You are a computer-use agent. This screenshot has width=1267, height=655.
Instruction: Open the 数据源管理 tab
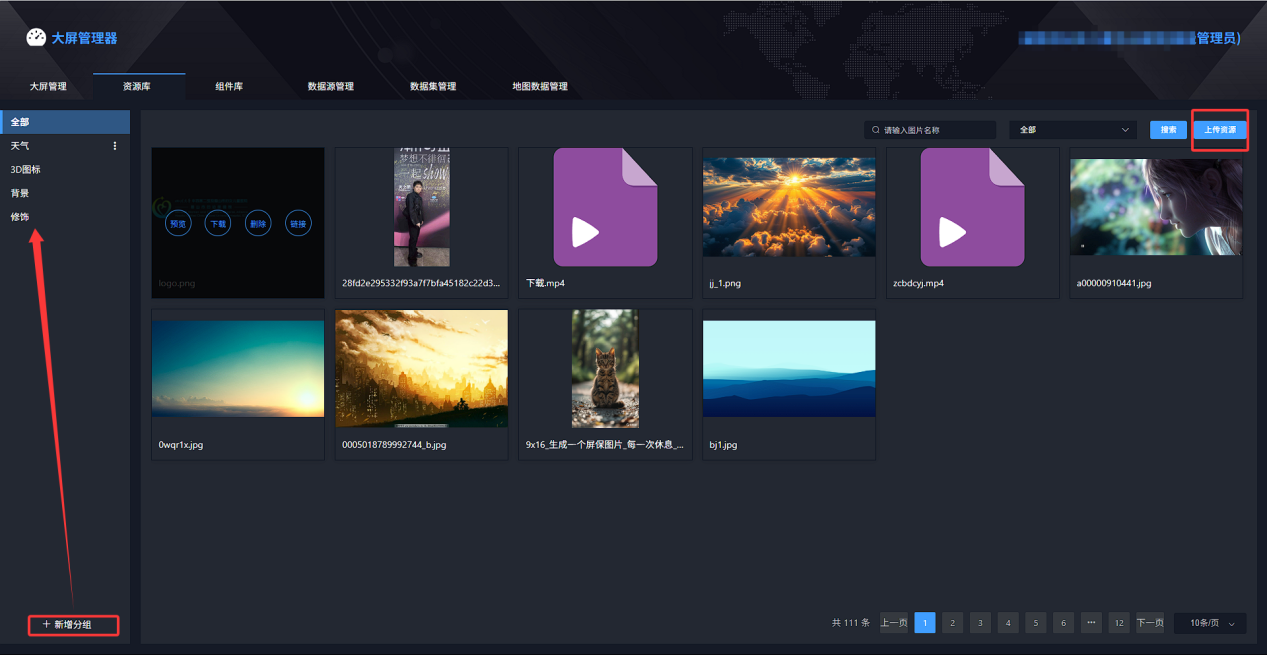(330, 86)
